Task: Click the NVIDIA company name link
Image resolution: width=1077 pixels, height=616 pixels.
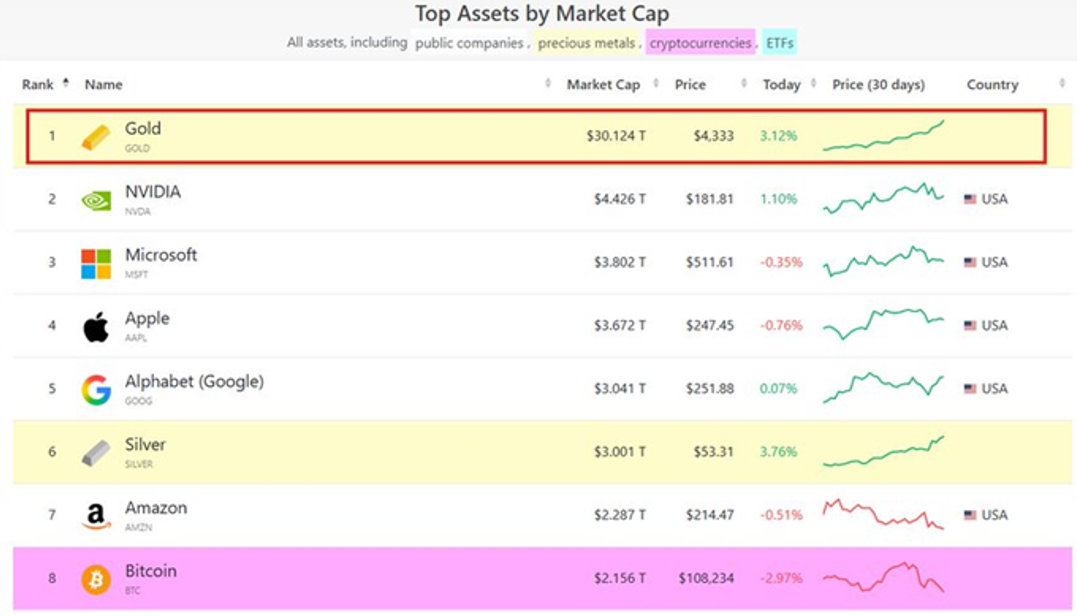Action: click(x=154, y=193)
